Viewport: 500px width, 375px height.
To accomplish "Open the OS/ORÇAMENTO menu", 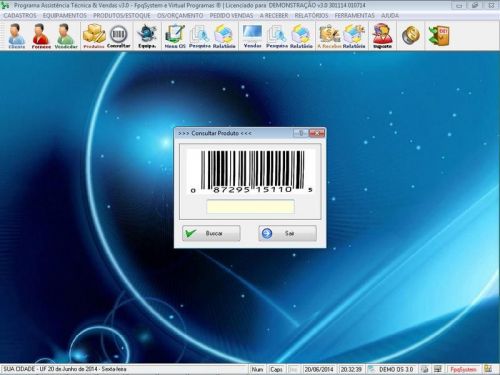I will click(x=180, y=16).
